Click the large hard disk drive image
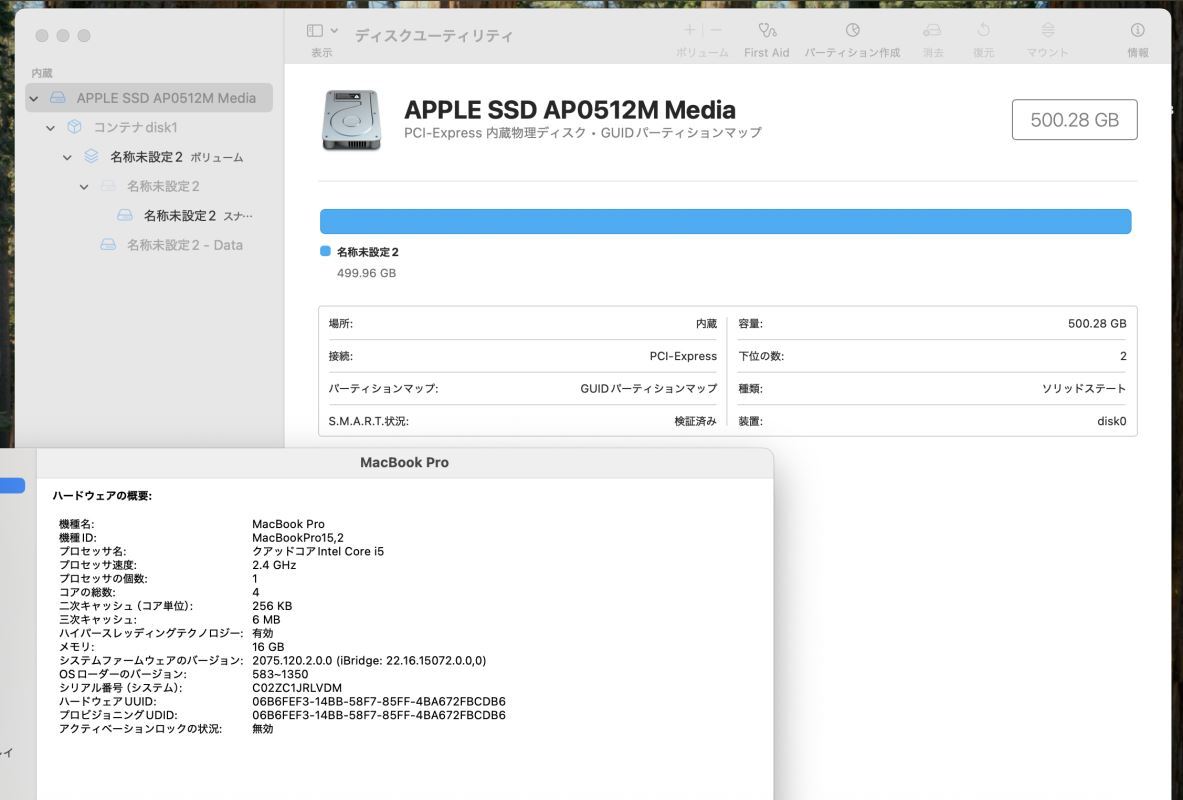 [351, 120]
